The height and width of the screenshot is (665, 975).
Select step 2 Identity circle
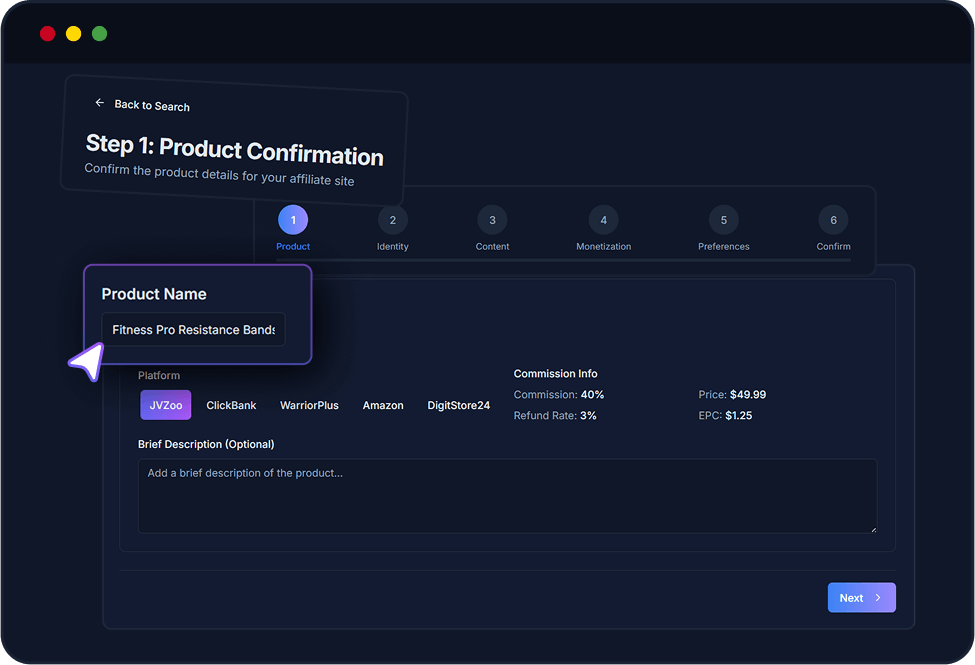392,220
